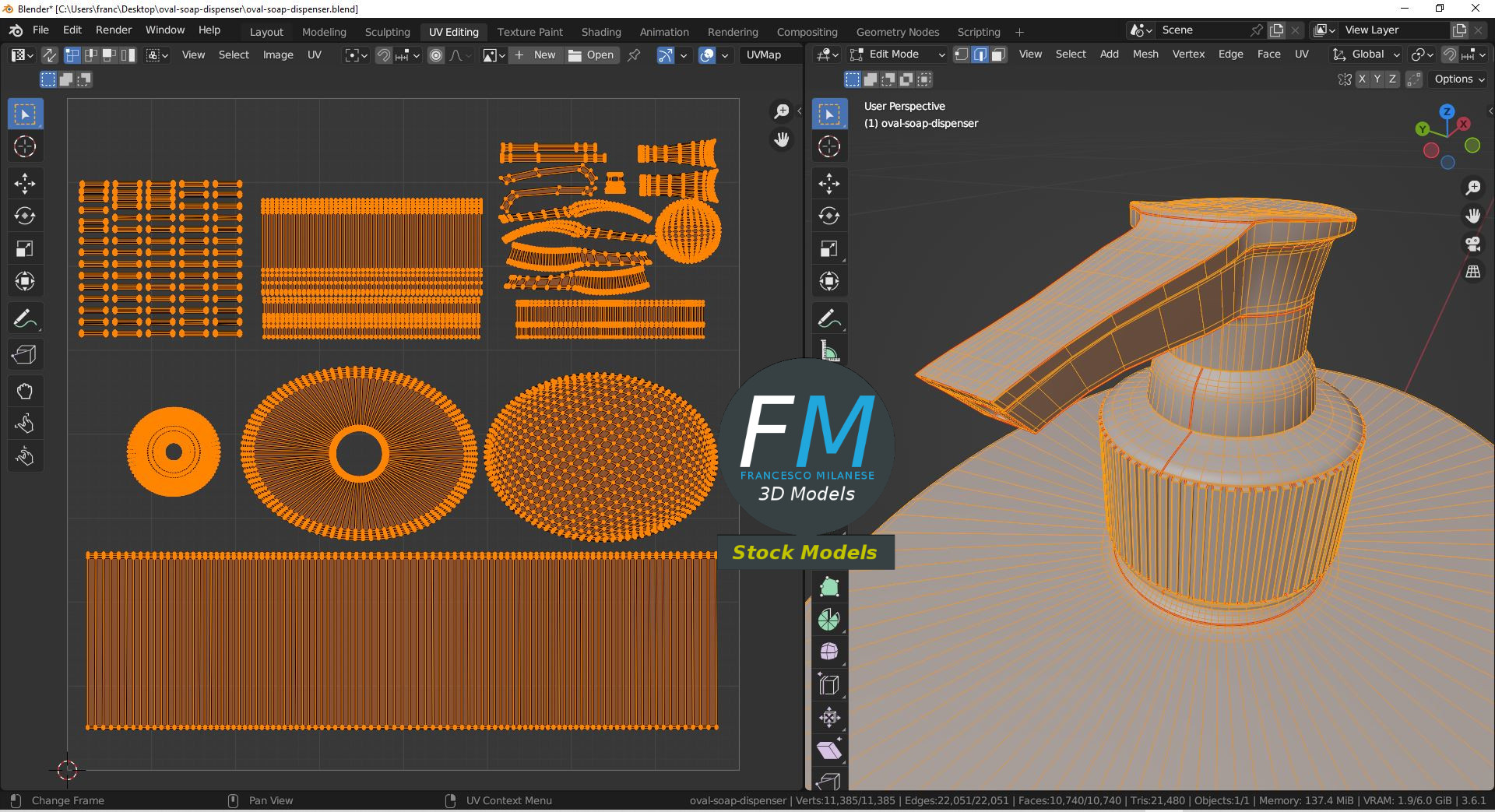Select the Rip Region tool in UV editor
Screen dimensions: 1495x812
click(x=25, y=355)
